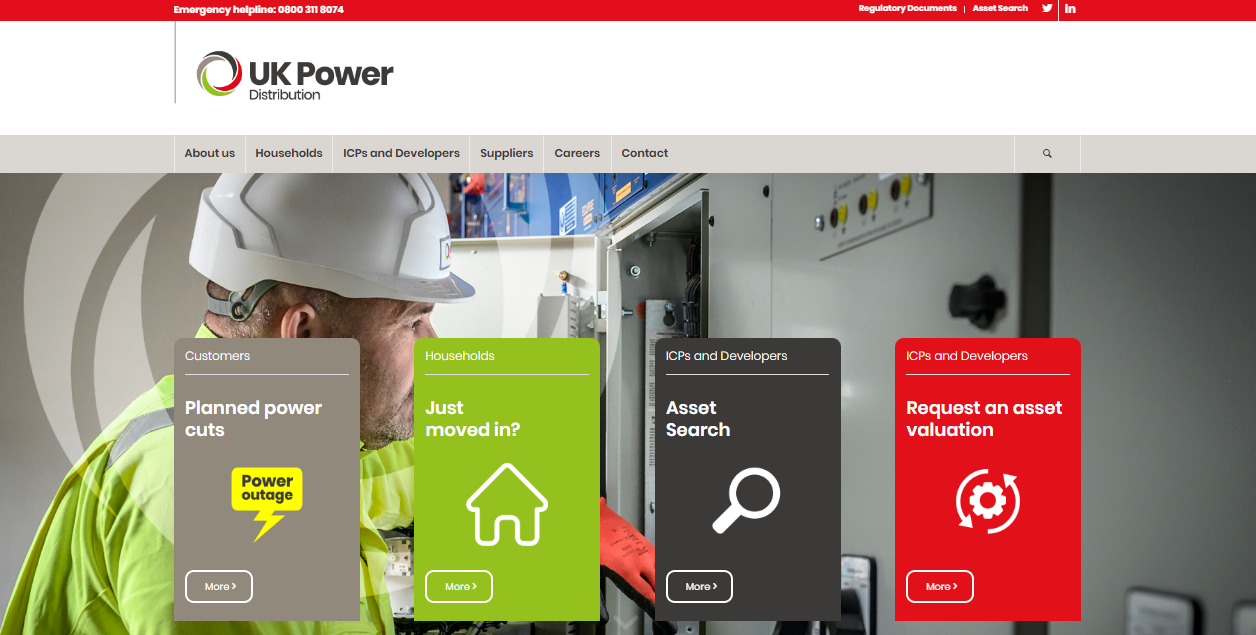The width and height of the screenshot is (1256, 635).
Task: Expand the Suppliers navigation item
Action: click(x=506, y=153)
